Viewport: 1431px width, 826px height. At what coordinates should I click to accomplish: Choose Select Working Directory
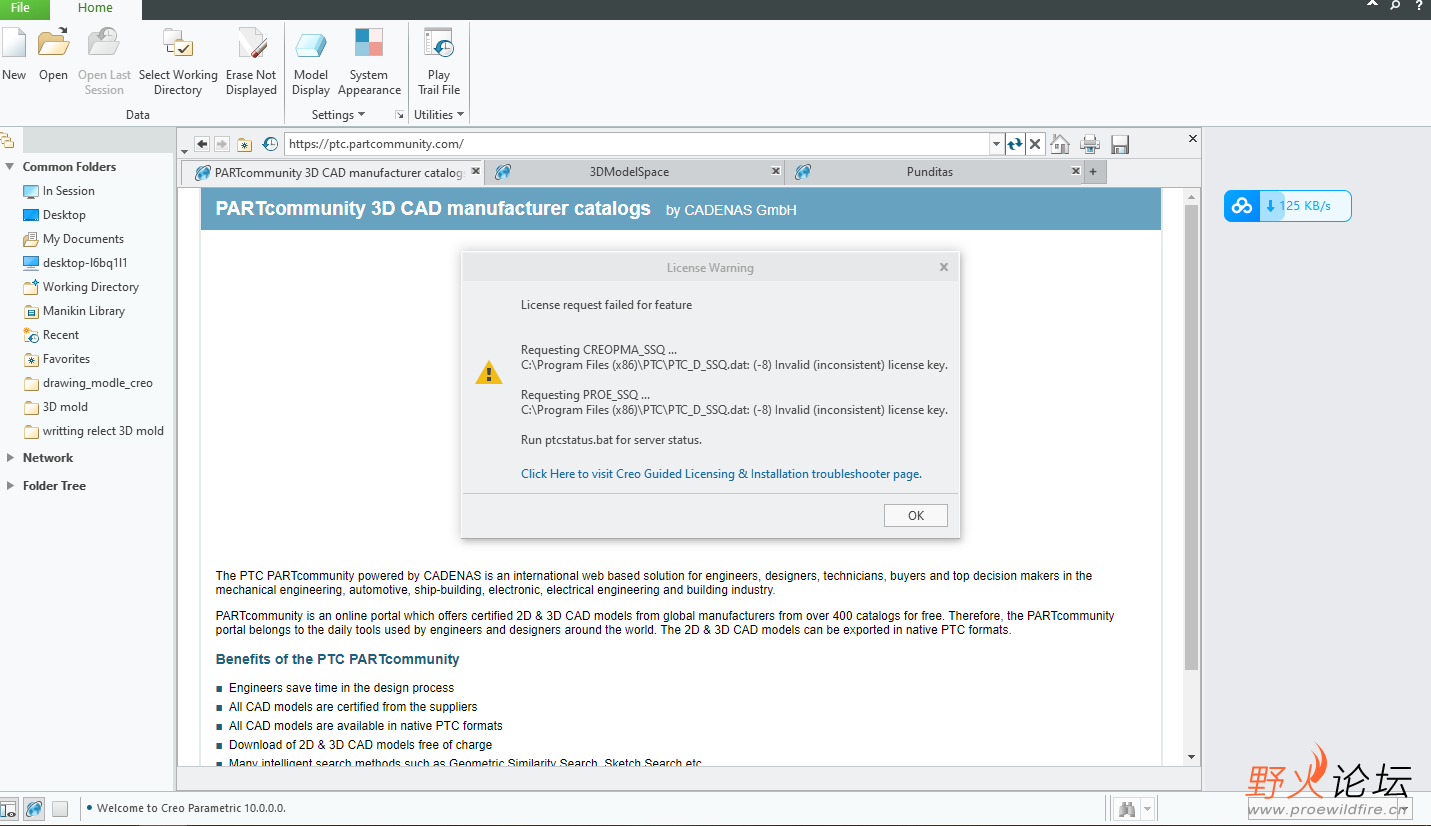(x=178, y=62)
